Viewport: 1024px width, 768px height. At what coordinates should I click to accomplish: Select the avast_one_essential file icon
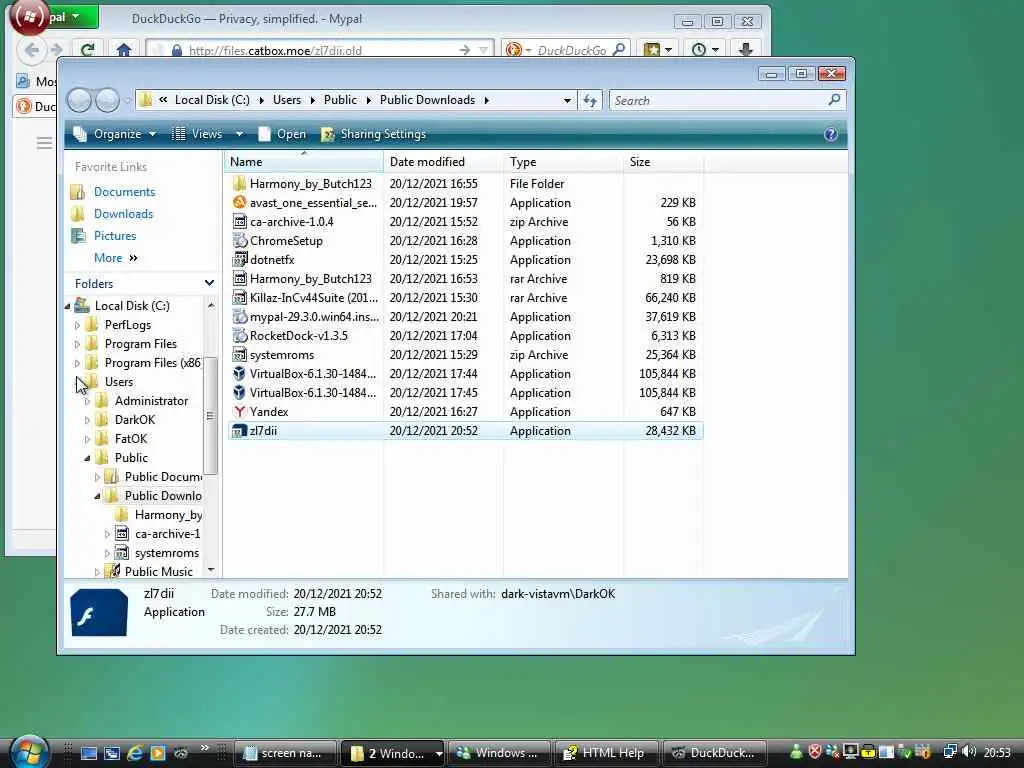240,202
